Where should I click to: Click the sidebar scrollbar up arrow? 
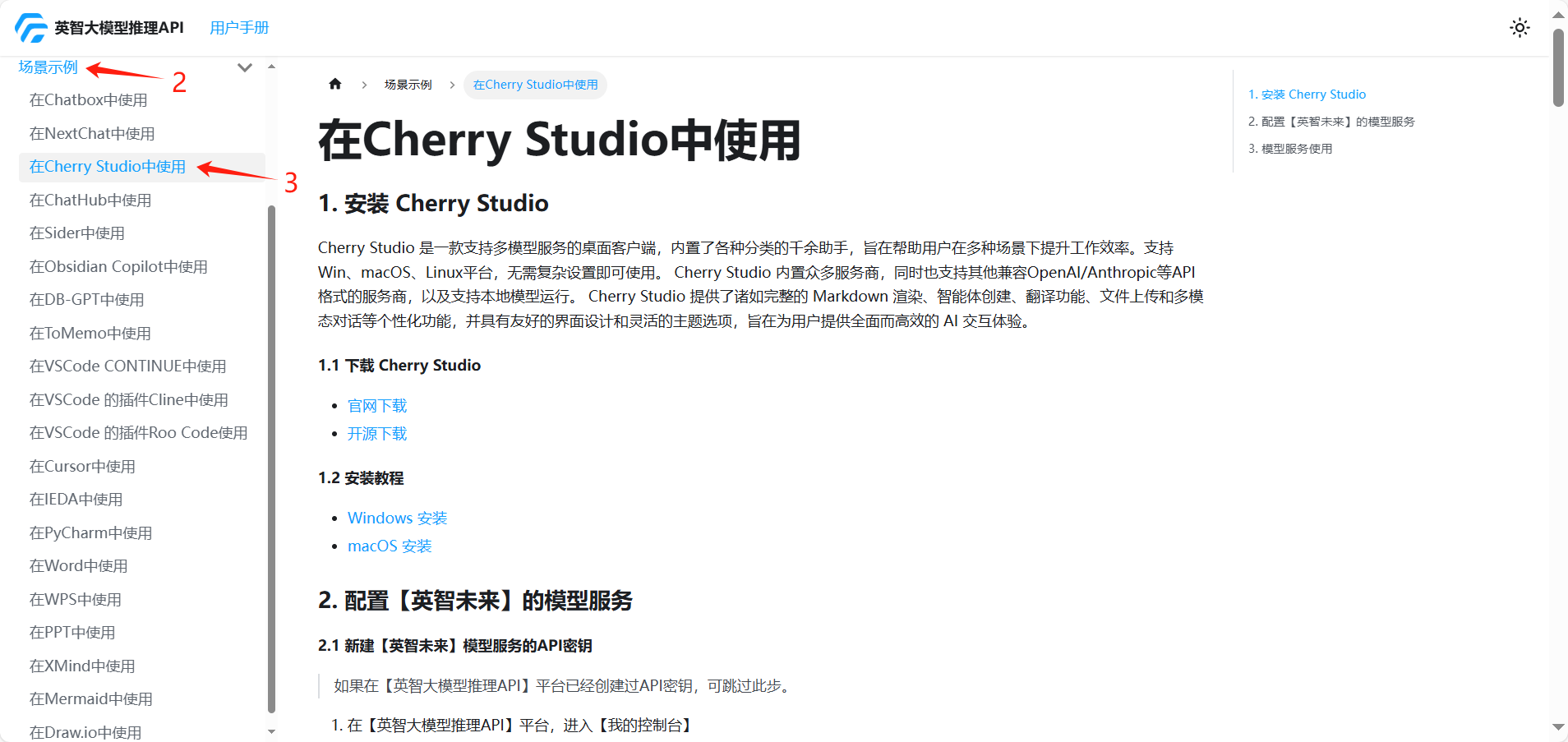[x=271, y=66]
